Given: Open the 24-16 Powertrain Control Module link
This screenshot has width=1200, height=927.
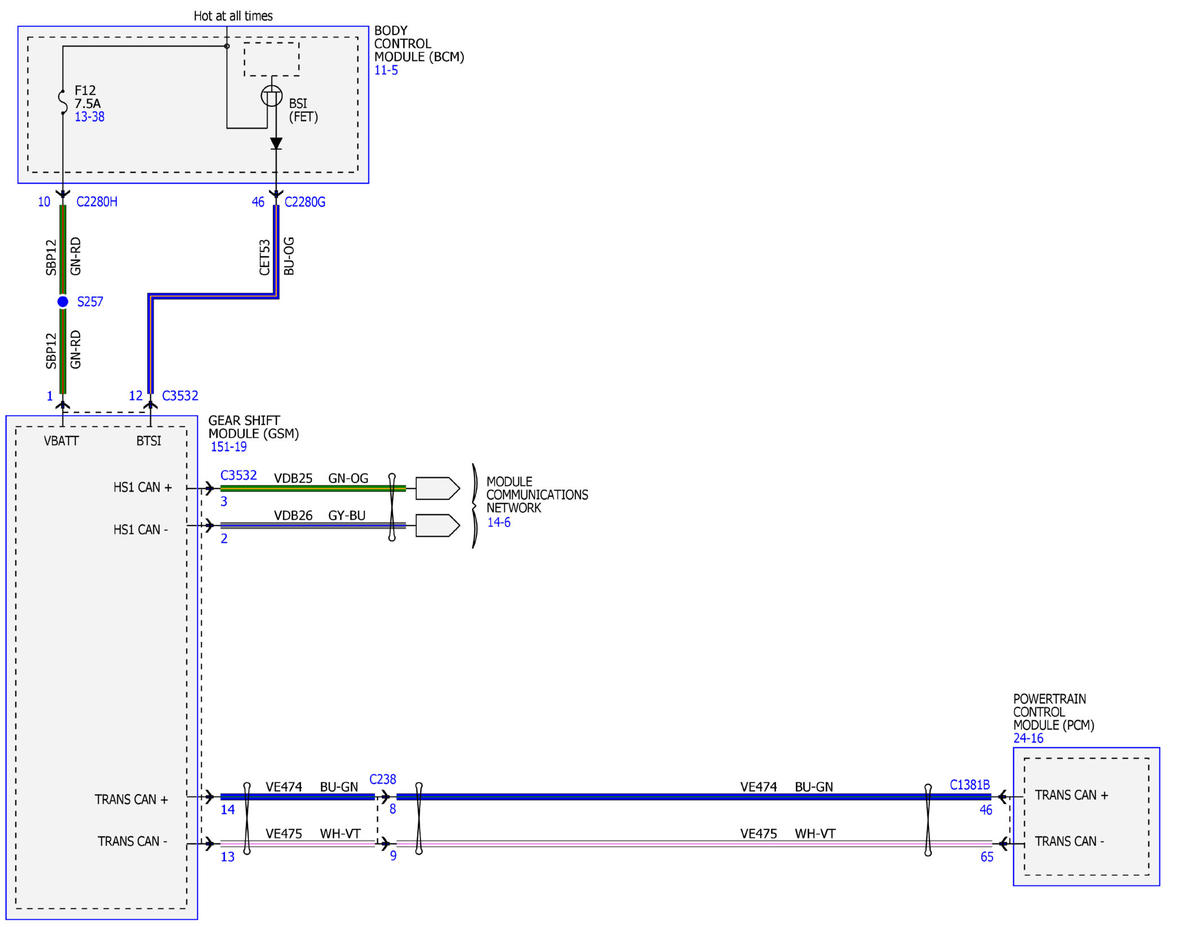Looking at the screenshot, I should [1029, 738].
